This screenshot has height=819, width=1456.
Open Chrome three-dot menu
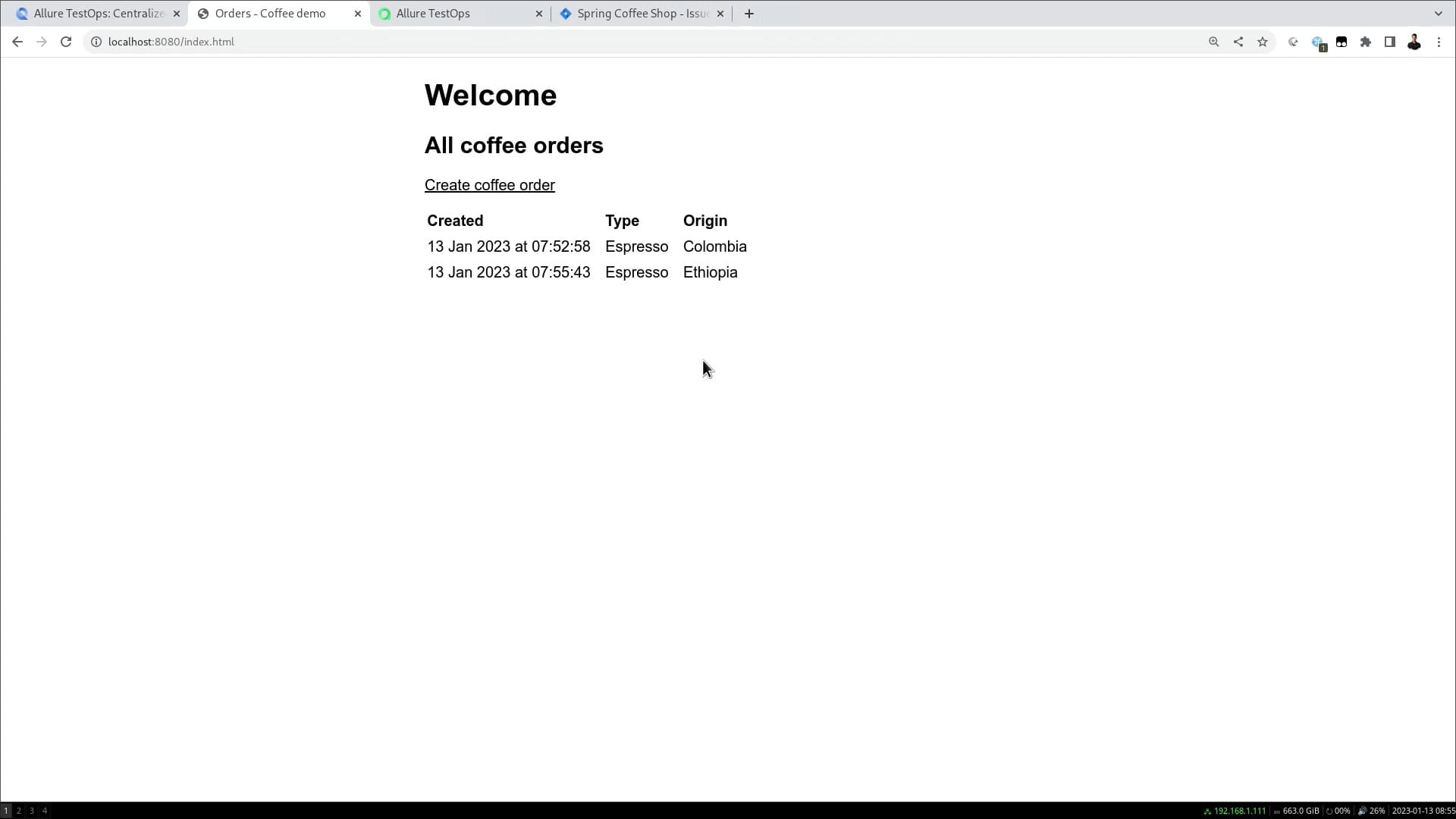pos(1439,42)
